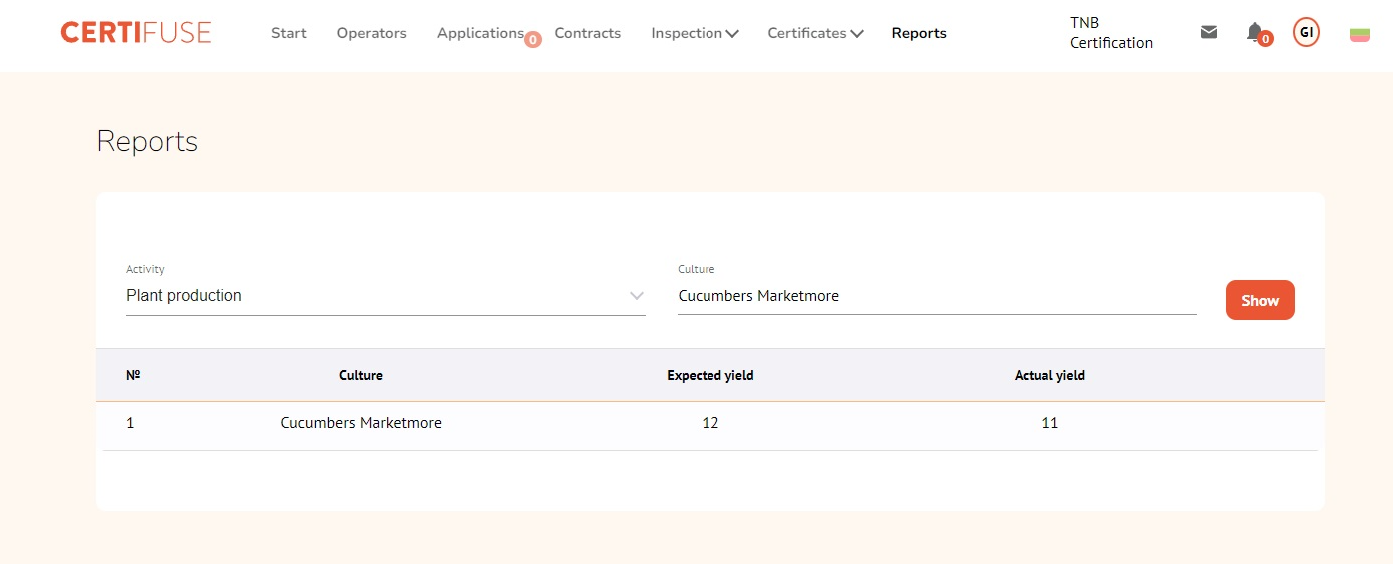Expand the Inspection dropdown menu
The width and height of the screenshot is (1393, 564).
695,33
